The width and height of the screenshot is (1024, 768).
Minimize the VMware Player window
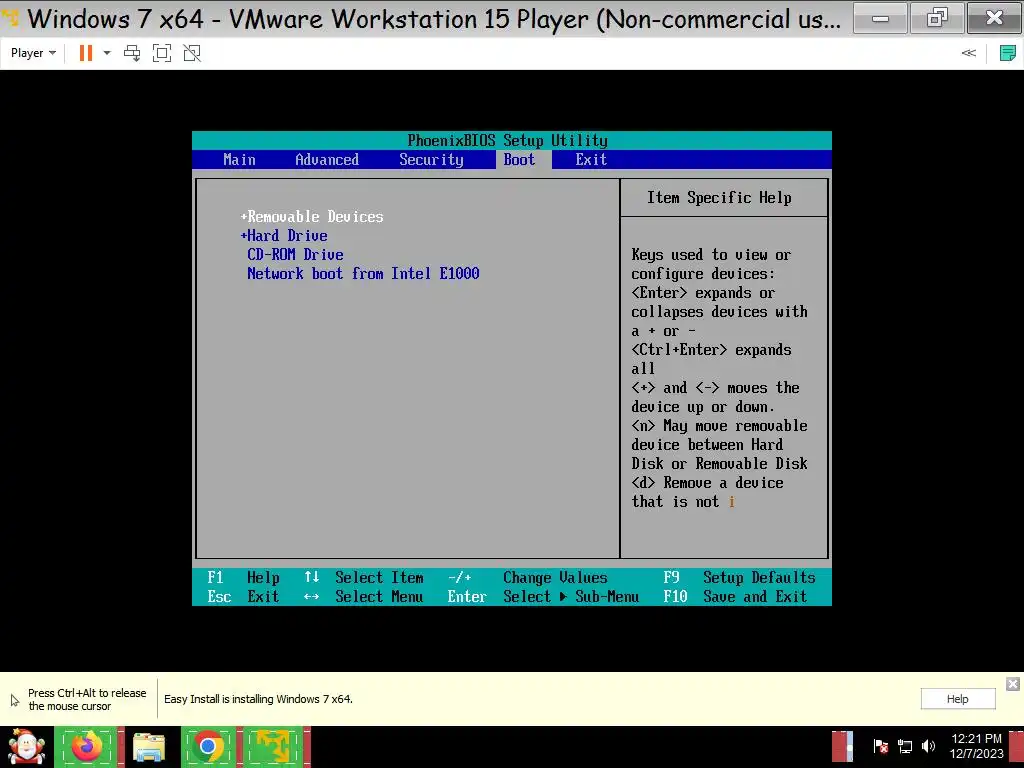click(880, 18)
